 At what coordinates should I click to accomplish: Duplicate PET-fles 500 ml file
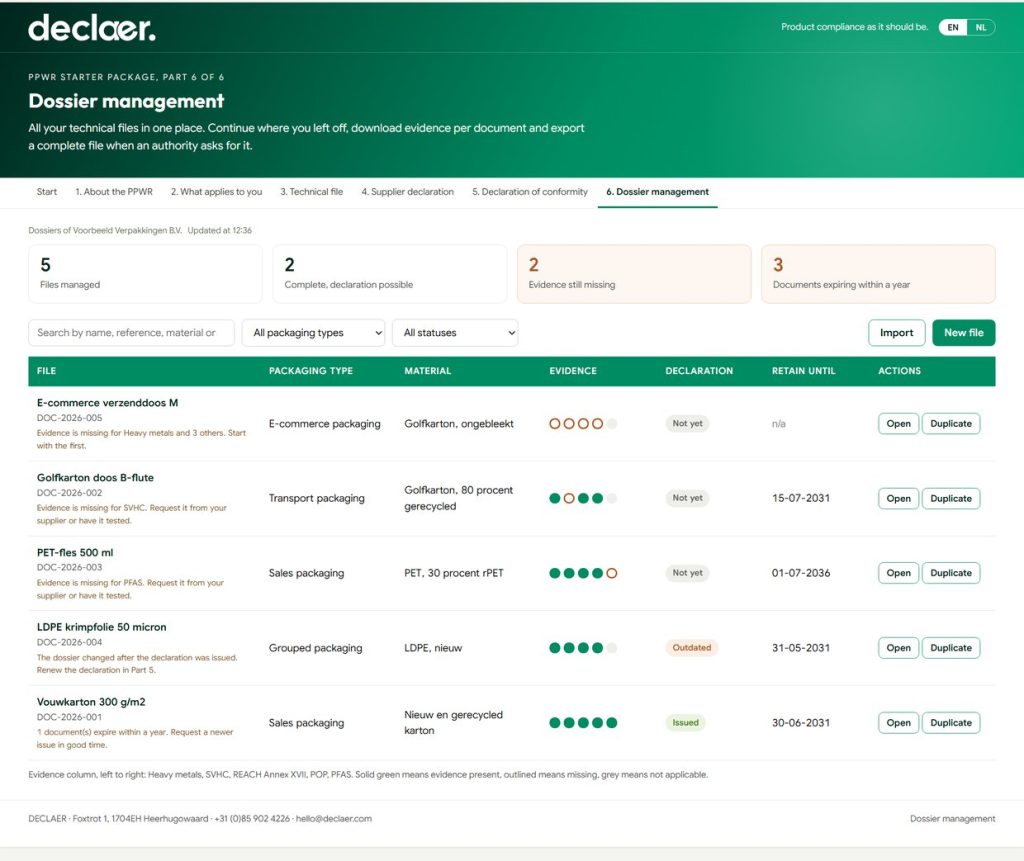tap(950, 573)
